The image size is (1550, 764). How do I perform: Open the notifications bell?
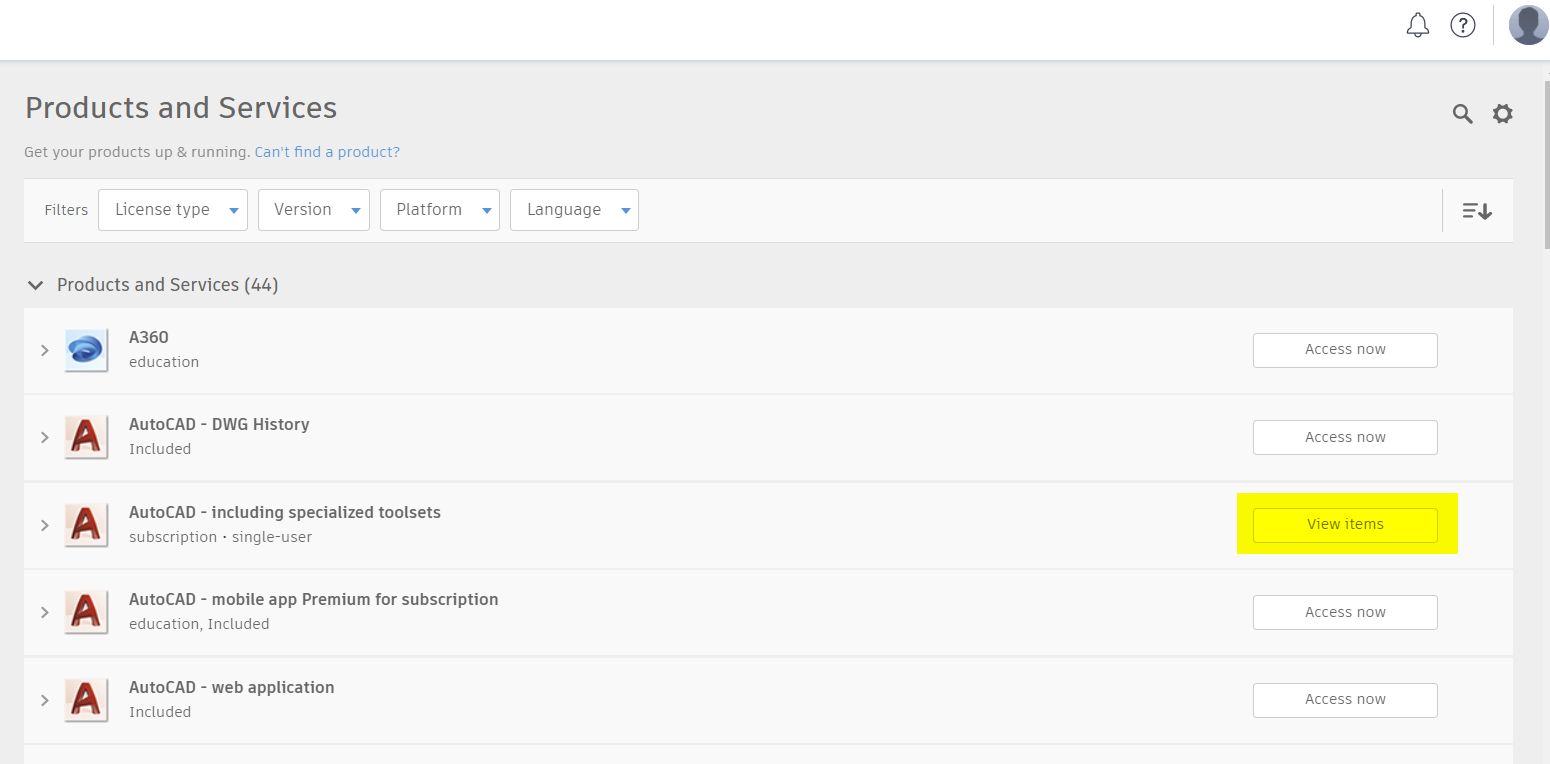click(1417, 26)
